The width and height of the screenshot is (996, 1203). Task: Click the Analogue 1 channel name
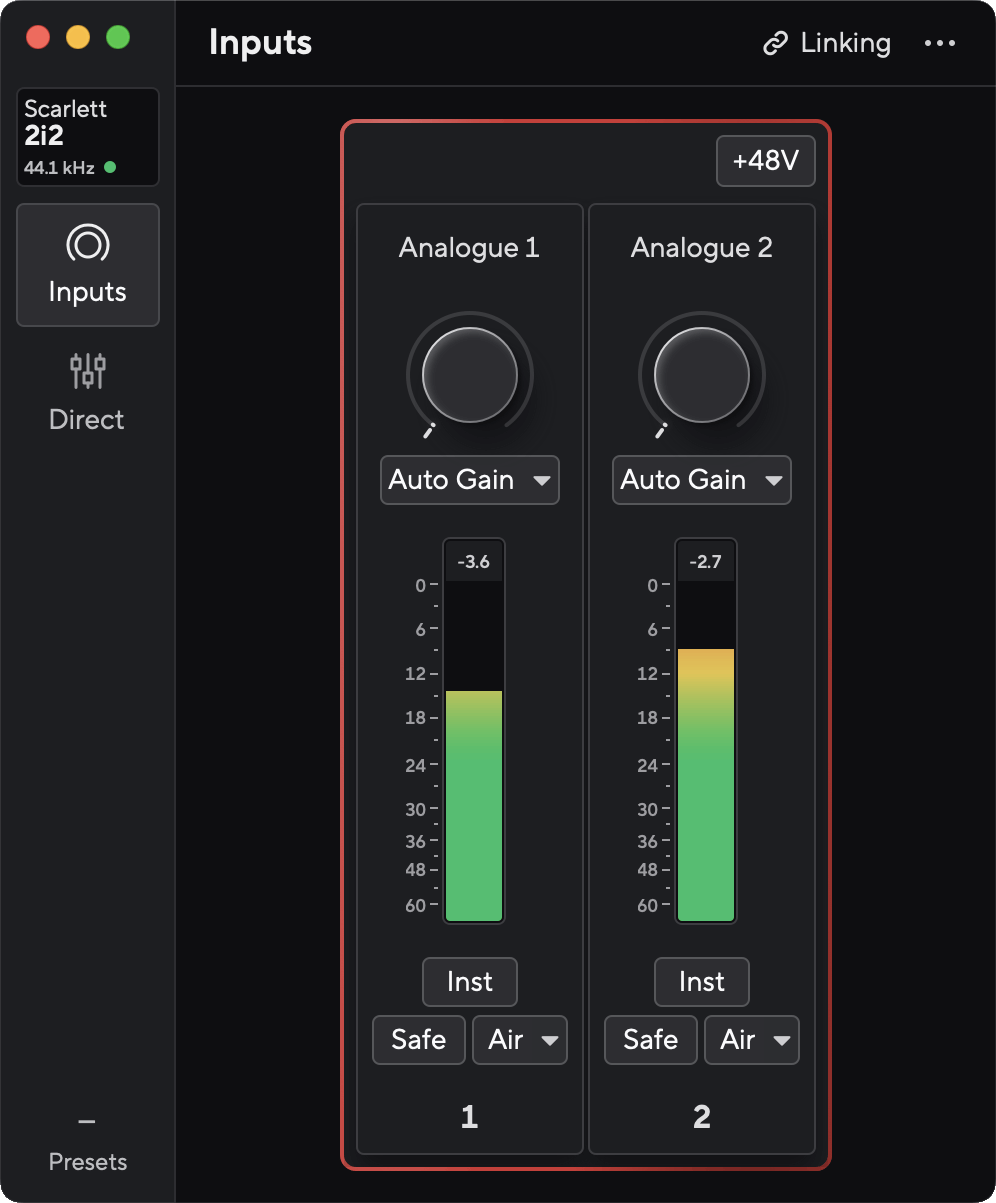pyautogui.click(x=470, y=248)
